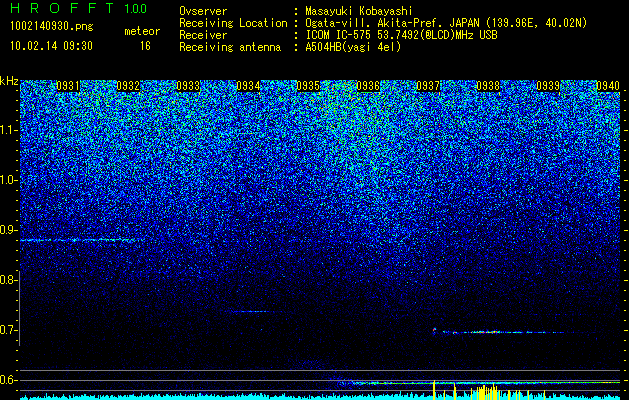Click the kHz axis unit label
This screenshot has height=400, width=629.
pyautogui.click(x=9, y=81)
